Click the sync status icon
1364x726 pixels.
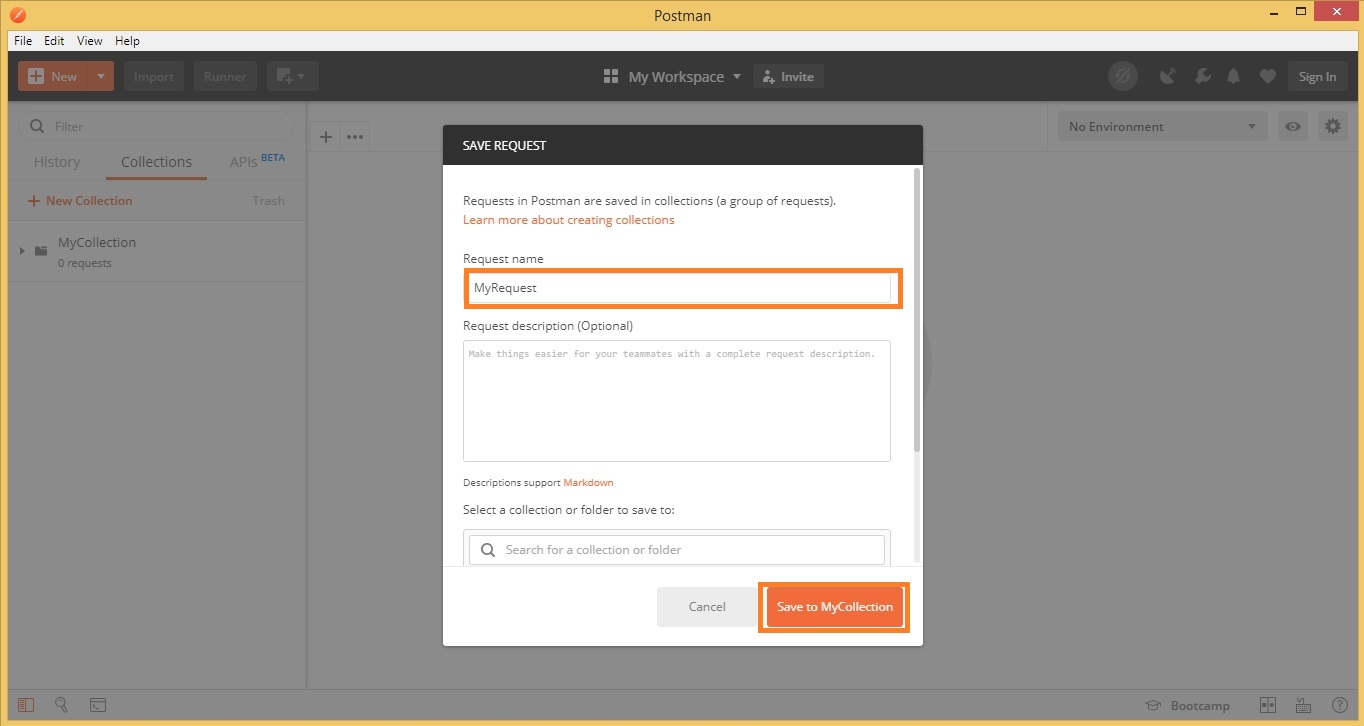click(x=1123, y=77)
